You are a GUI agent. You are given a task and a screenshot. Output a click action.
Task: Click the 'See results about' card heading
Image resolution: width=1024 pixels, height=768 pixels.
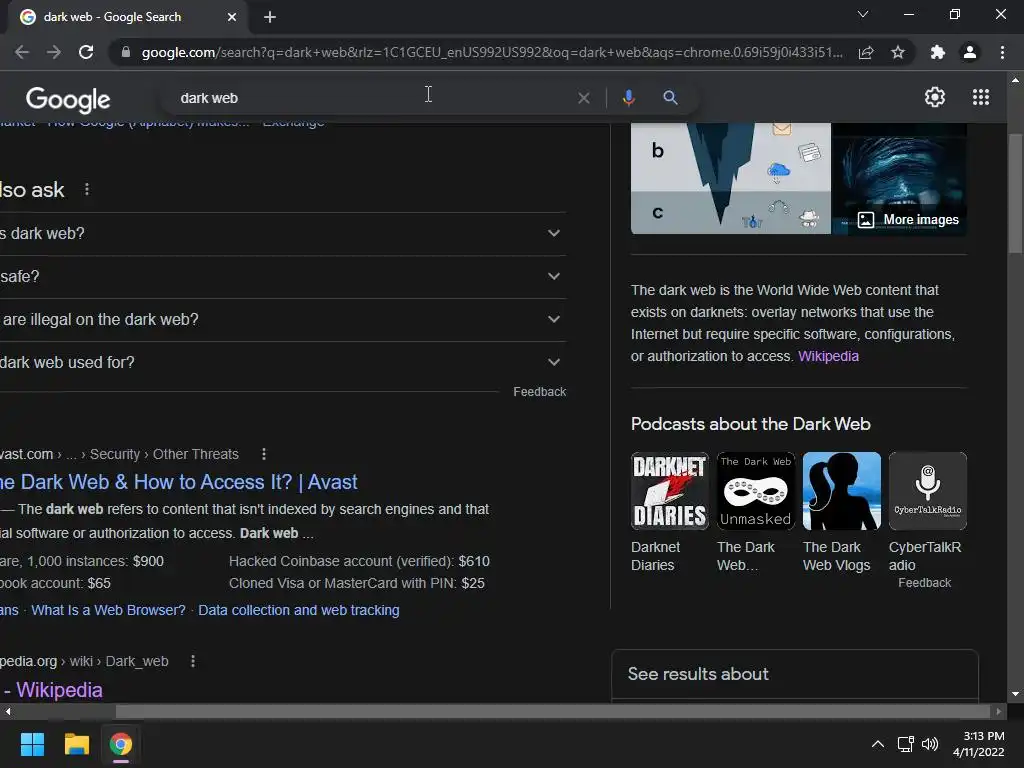pos(698,674)
